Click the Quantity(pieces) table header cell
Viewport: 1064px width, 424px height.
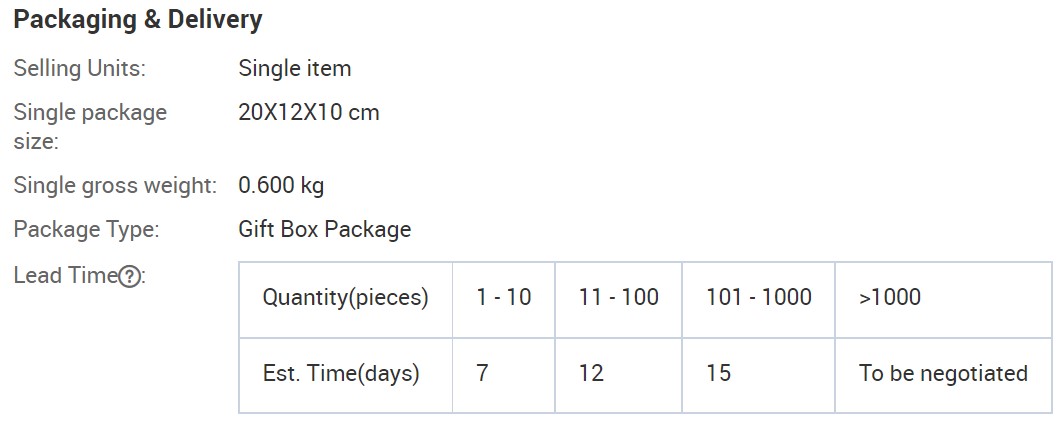click(x=345, y=300)
